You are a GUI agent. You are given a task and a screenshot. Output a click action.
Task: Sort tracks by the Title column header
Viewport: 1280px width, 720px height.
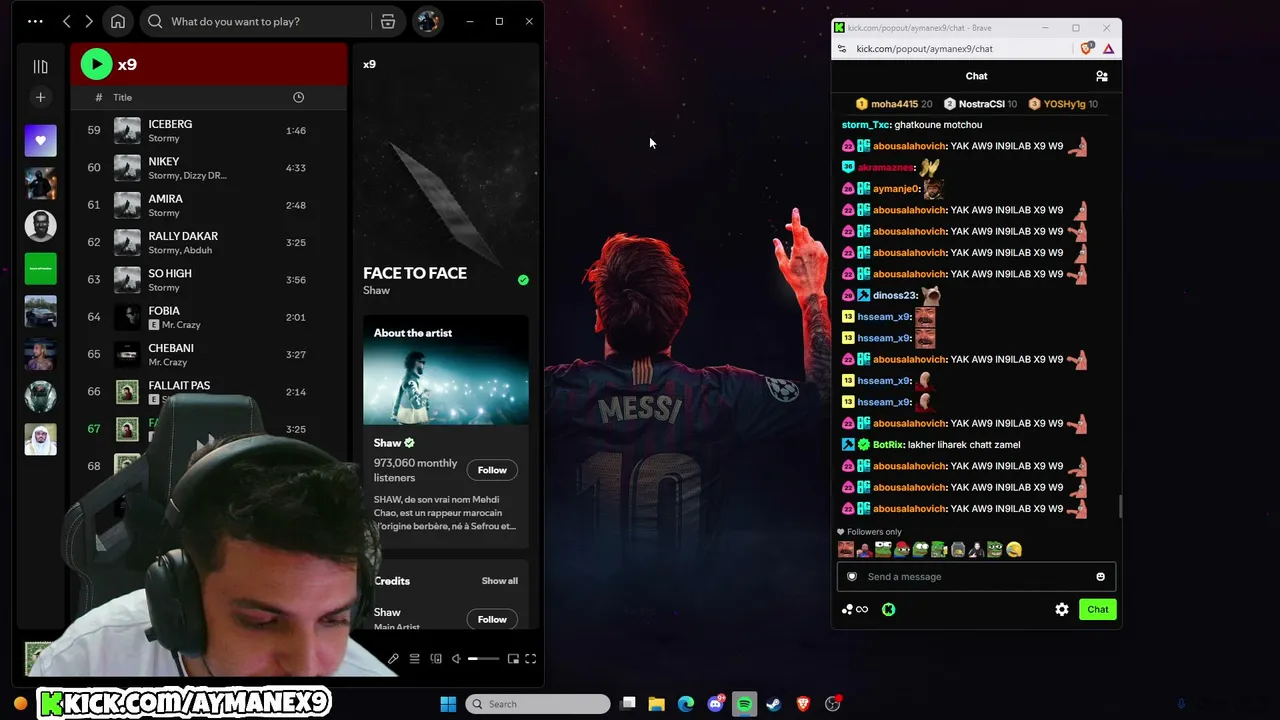coord(123,97)
